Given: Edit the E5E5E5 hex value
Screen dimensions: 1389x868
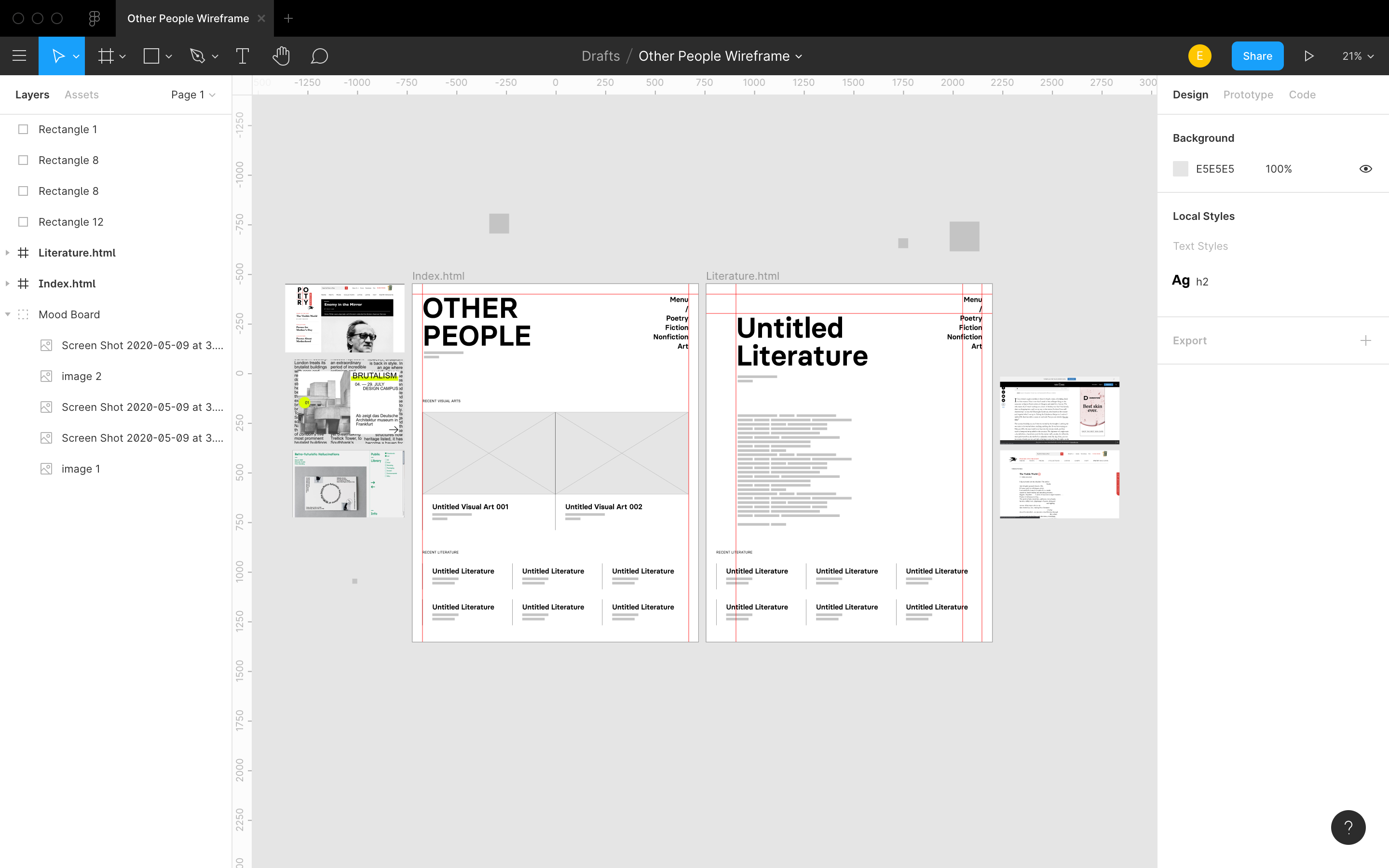Looking at the screenshot, I should click(1214, 169).
